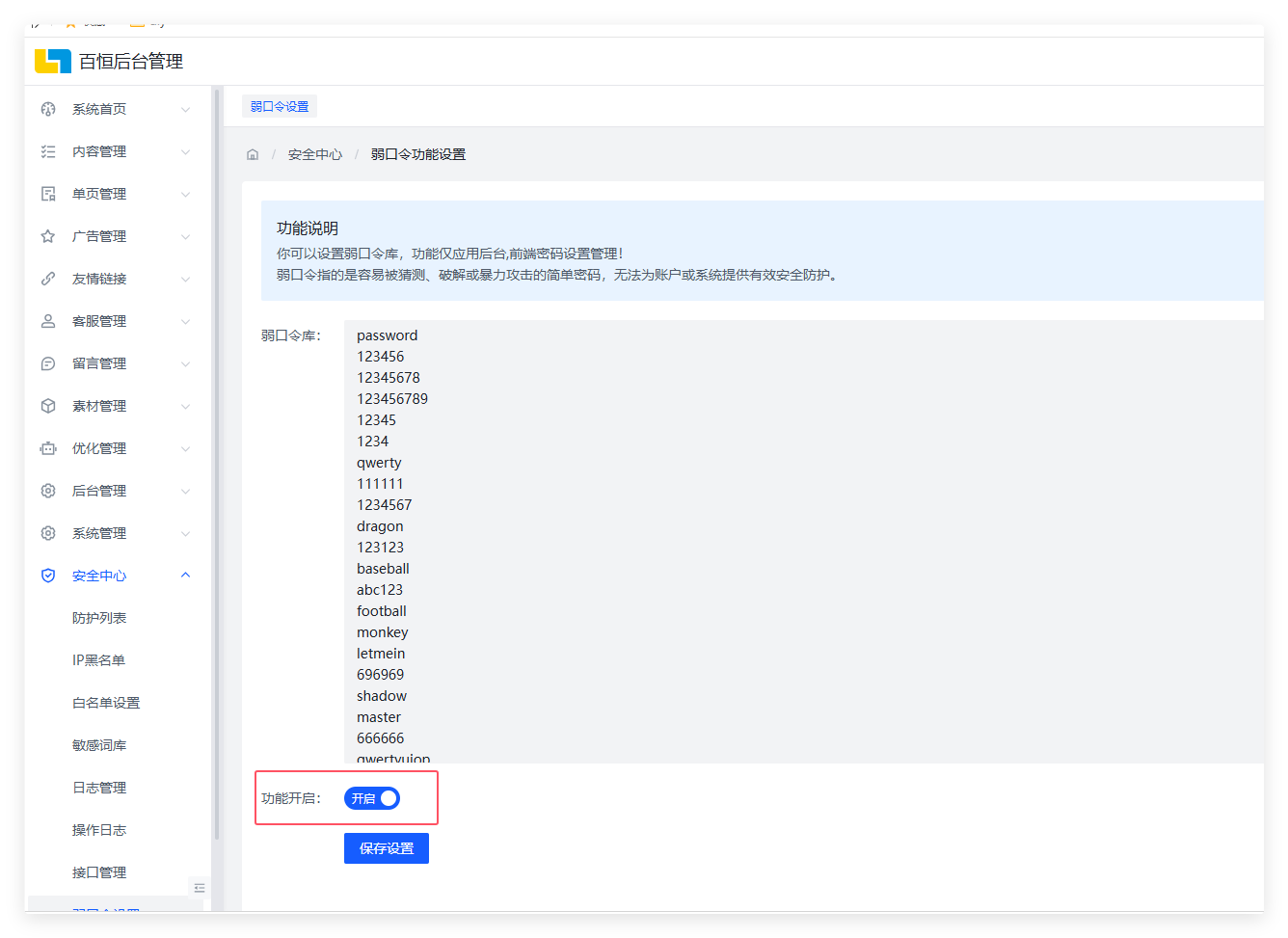Click the 广告管理 star icon
This screenshot has height=938, width=1288.
(x=48, y=236)
